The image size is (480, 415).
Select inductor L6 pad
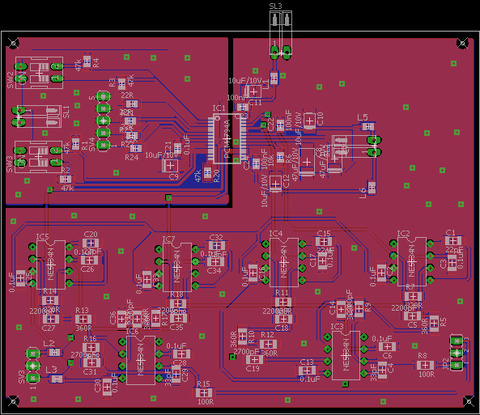(x=371, y=187)
